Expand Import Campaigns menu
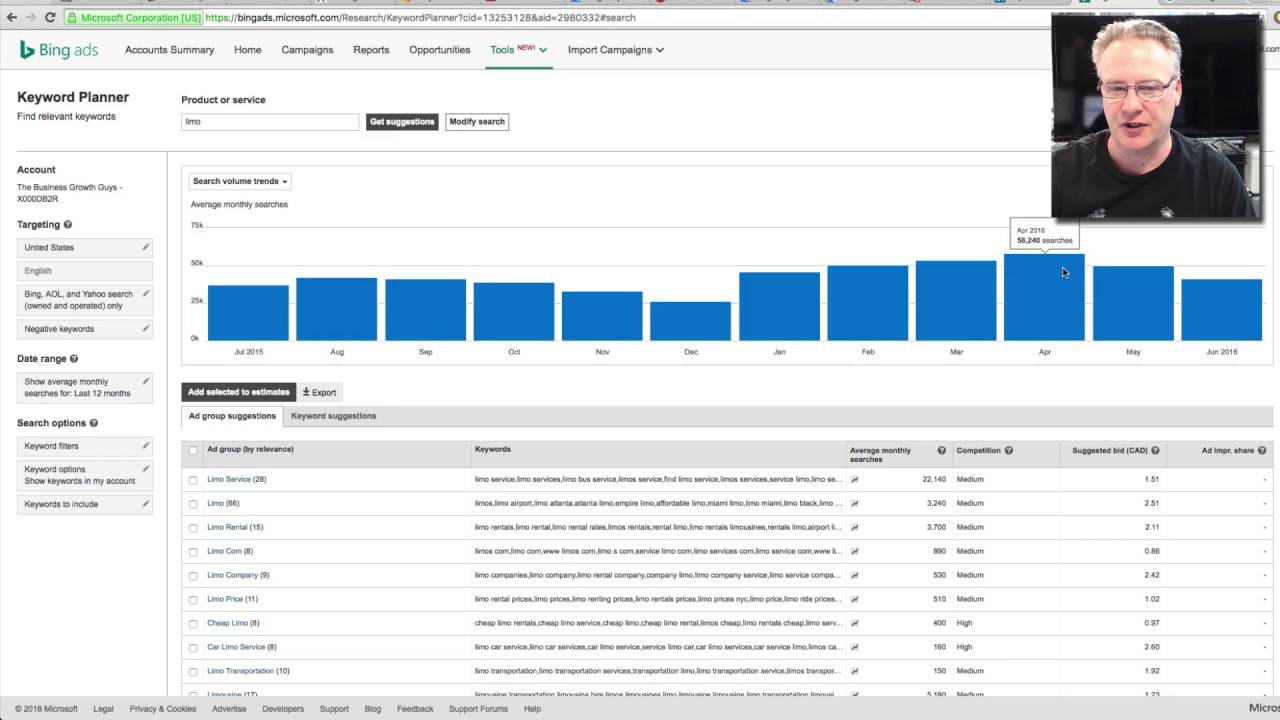The width and height of the screenshot is (1280, 720). [x=615, y=49]
